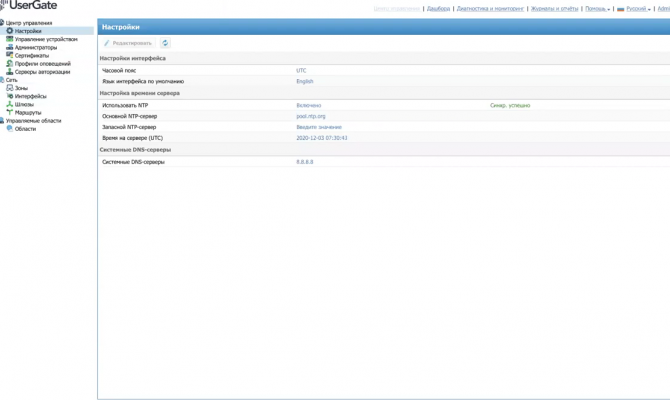Click the Время на сервере (UTC) label

click(132, 138)
